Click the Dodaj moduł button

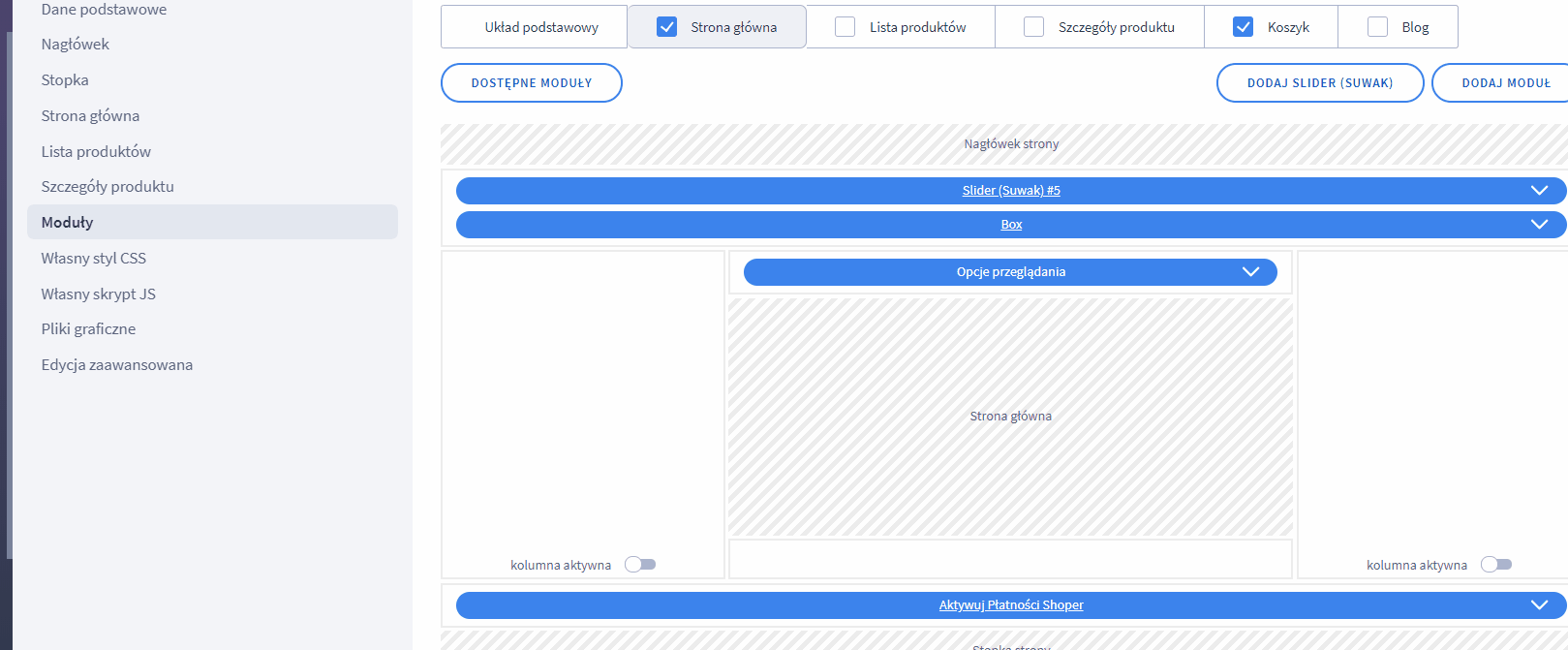[1505, 83]
